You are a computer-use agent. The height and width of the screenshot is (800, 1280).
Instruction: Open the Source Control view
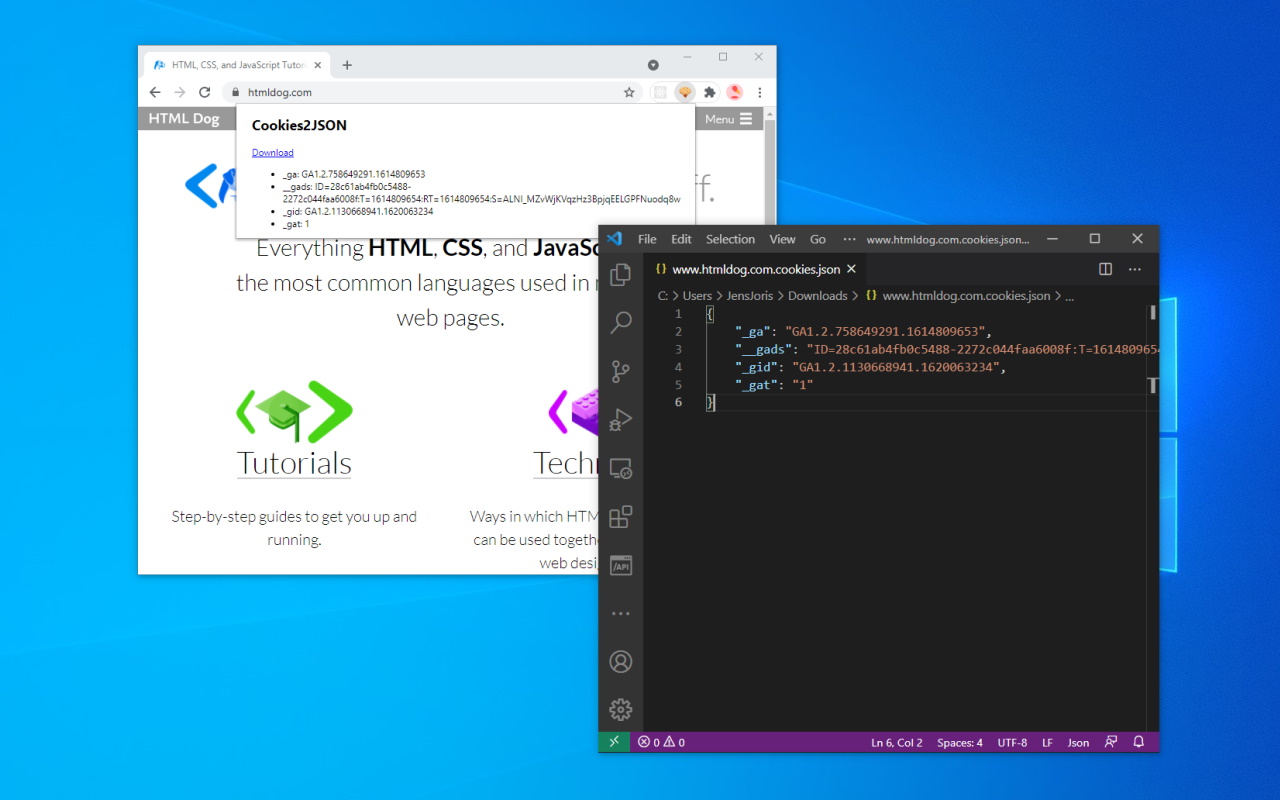[621, 371]
